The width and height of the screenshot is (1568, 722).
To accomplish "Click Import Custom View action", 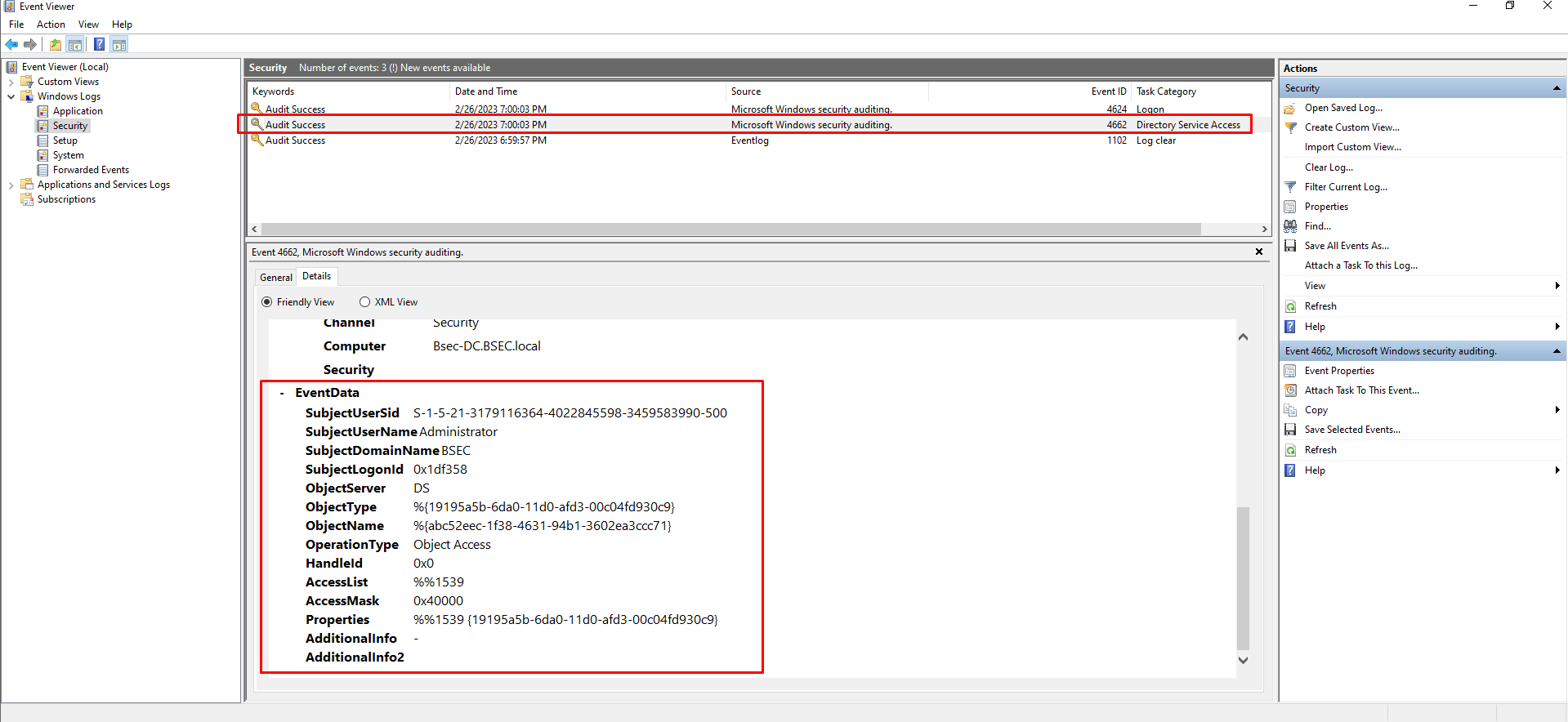I will pos(1353,147).
